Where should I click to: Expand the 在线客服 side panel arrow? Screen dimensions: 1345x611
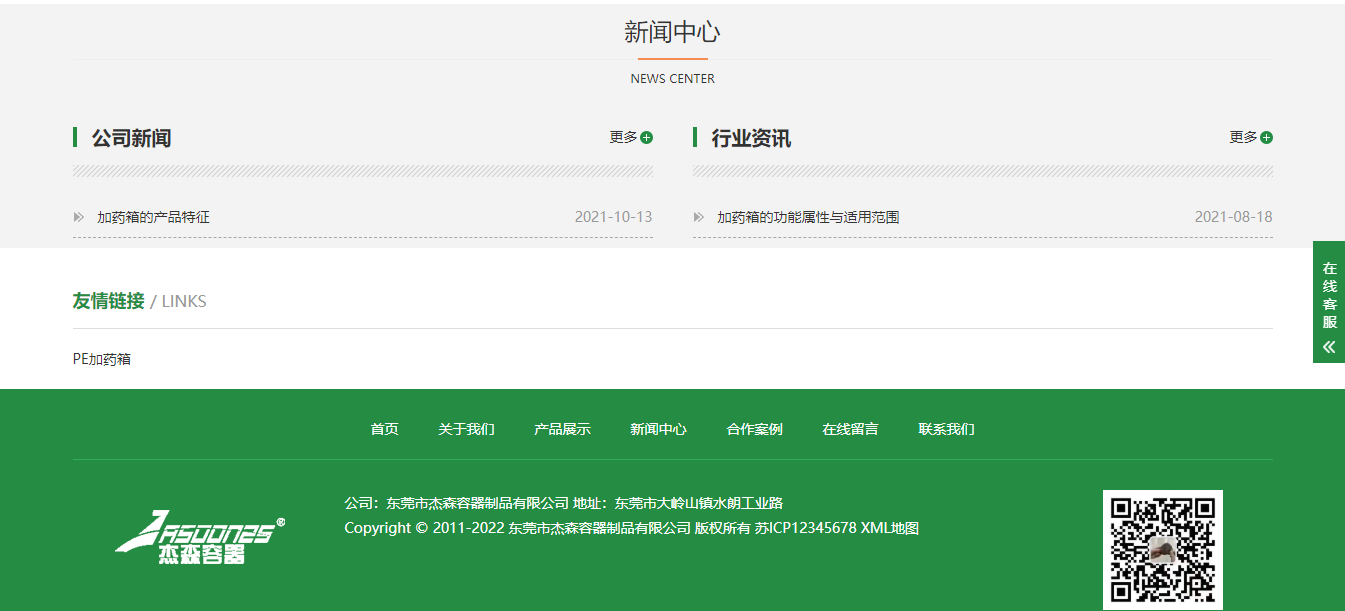[x=1329, y=347]
